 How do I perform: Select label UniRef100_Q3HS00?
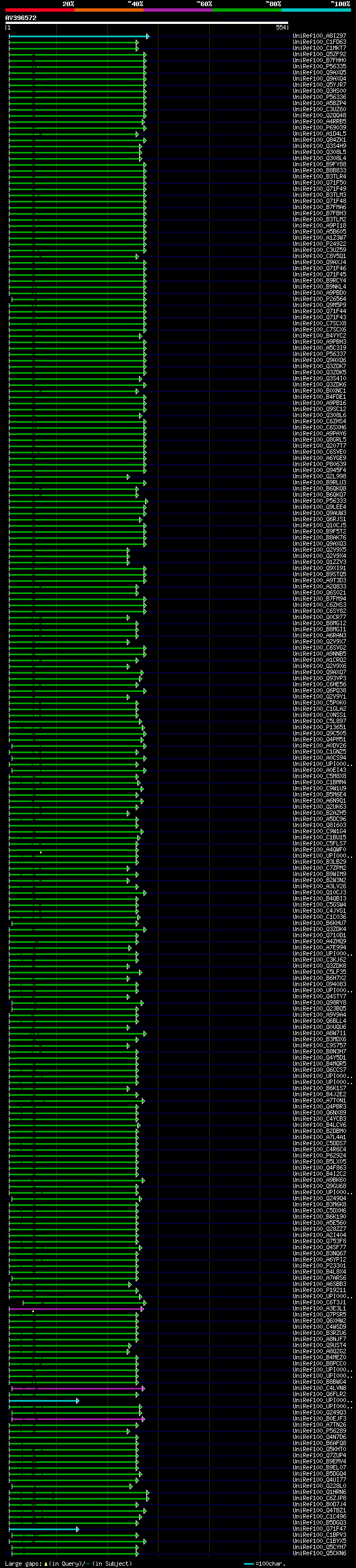319,91
